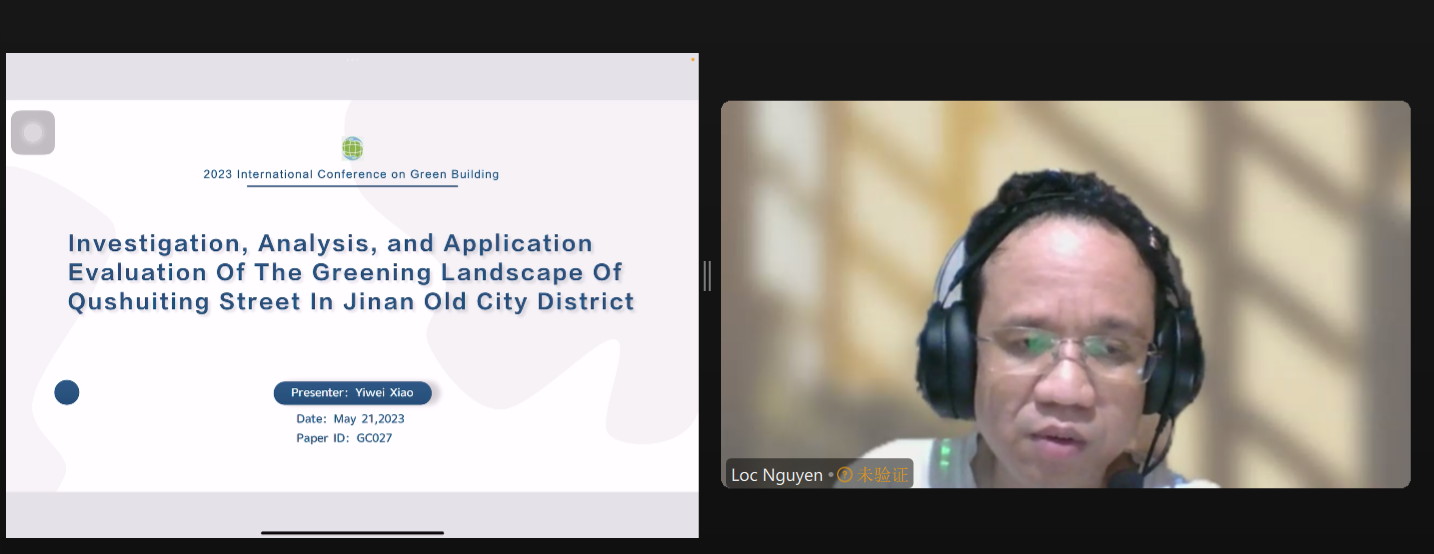Click the "2023 International Conference on Green Building" heading
1434x554 pixels.
pyautogui.click(x=351, y=174)
